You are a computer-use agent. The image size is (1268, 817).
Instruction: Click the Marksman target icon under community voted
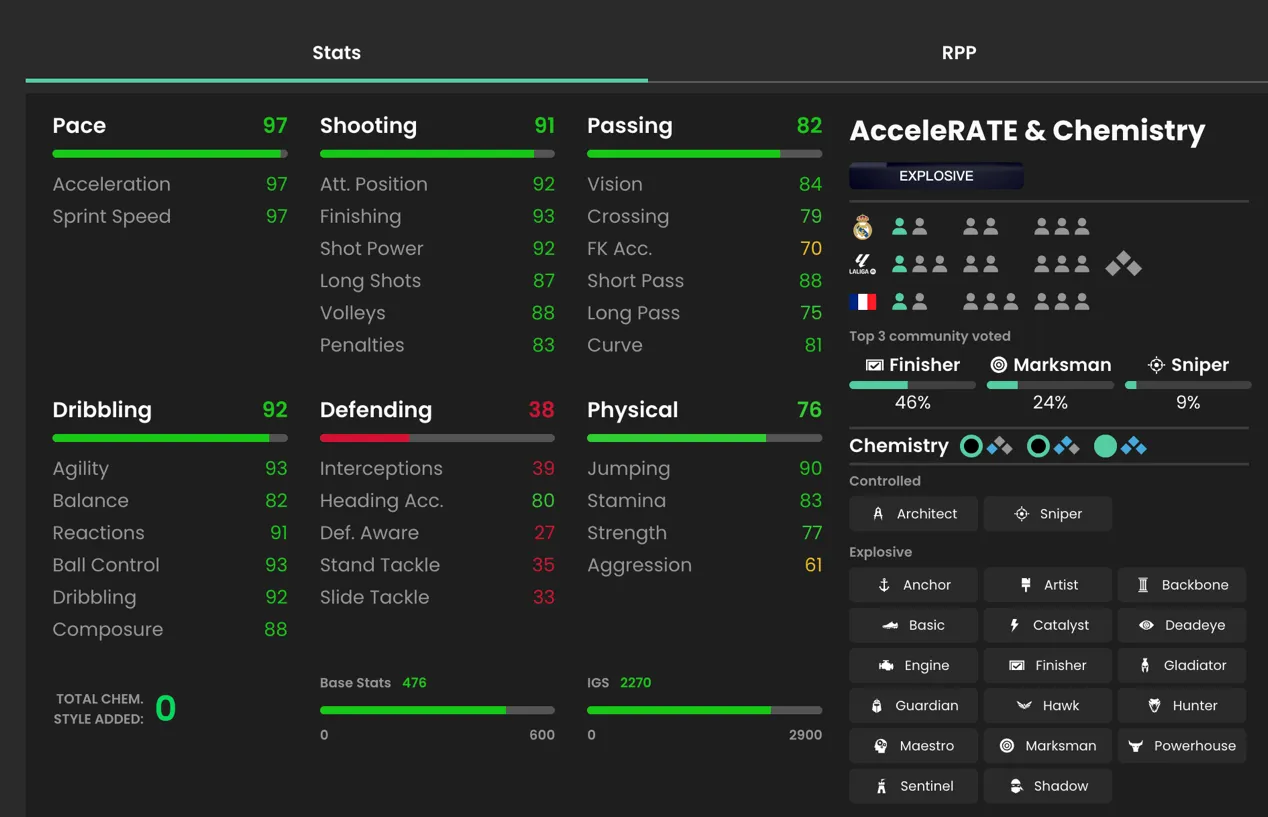tap(998, 365)
